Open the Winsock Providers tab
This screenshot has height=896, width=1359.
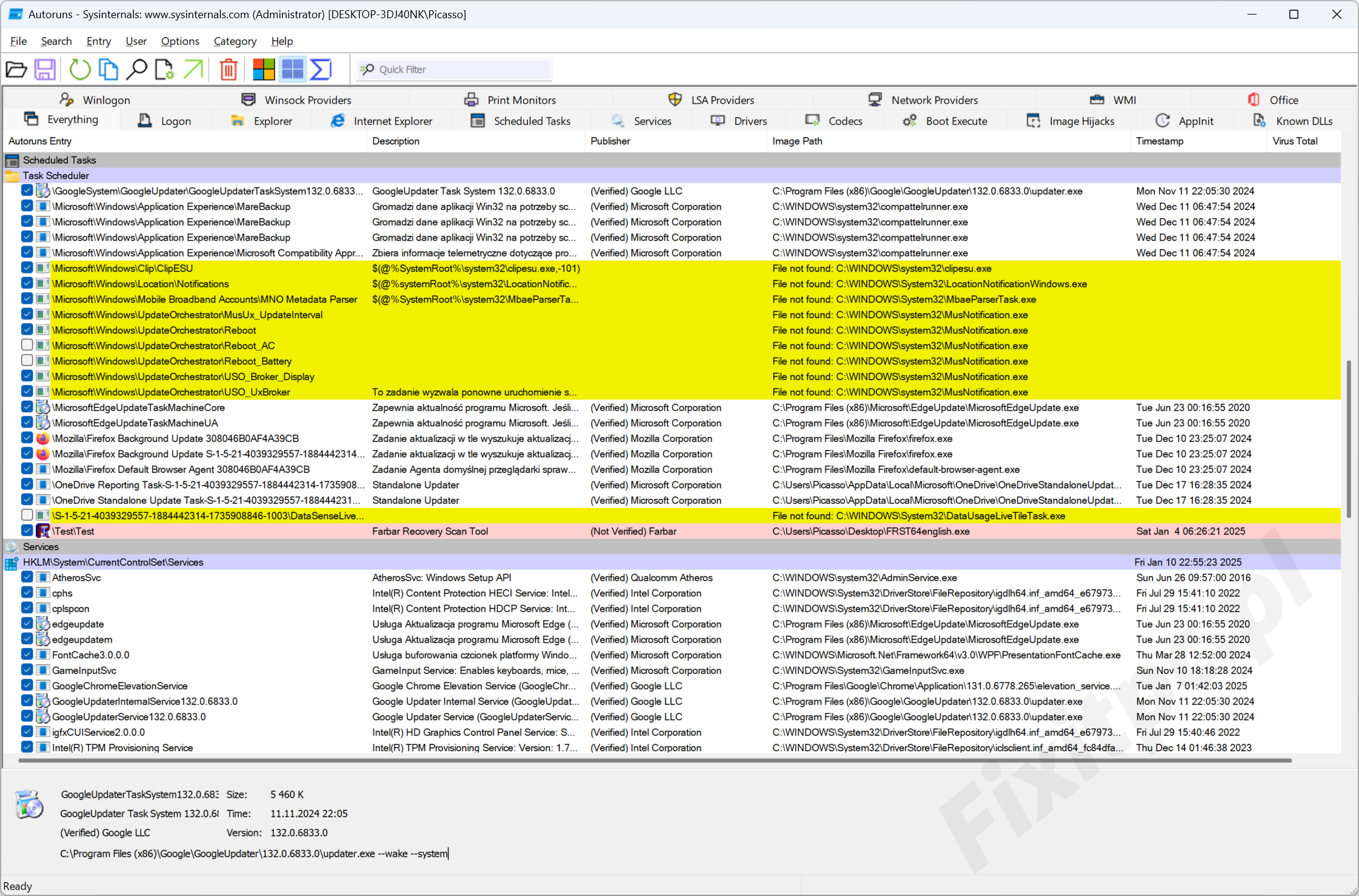coord(296,100)
